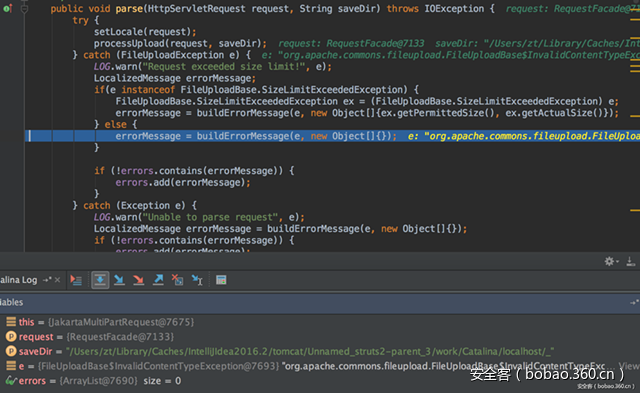
Task: Select the 'this' variable row
Action: 320,322
